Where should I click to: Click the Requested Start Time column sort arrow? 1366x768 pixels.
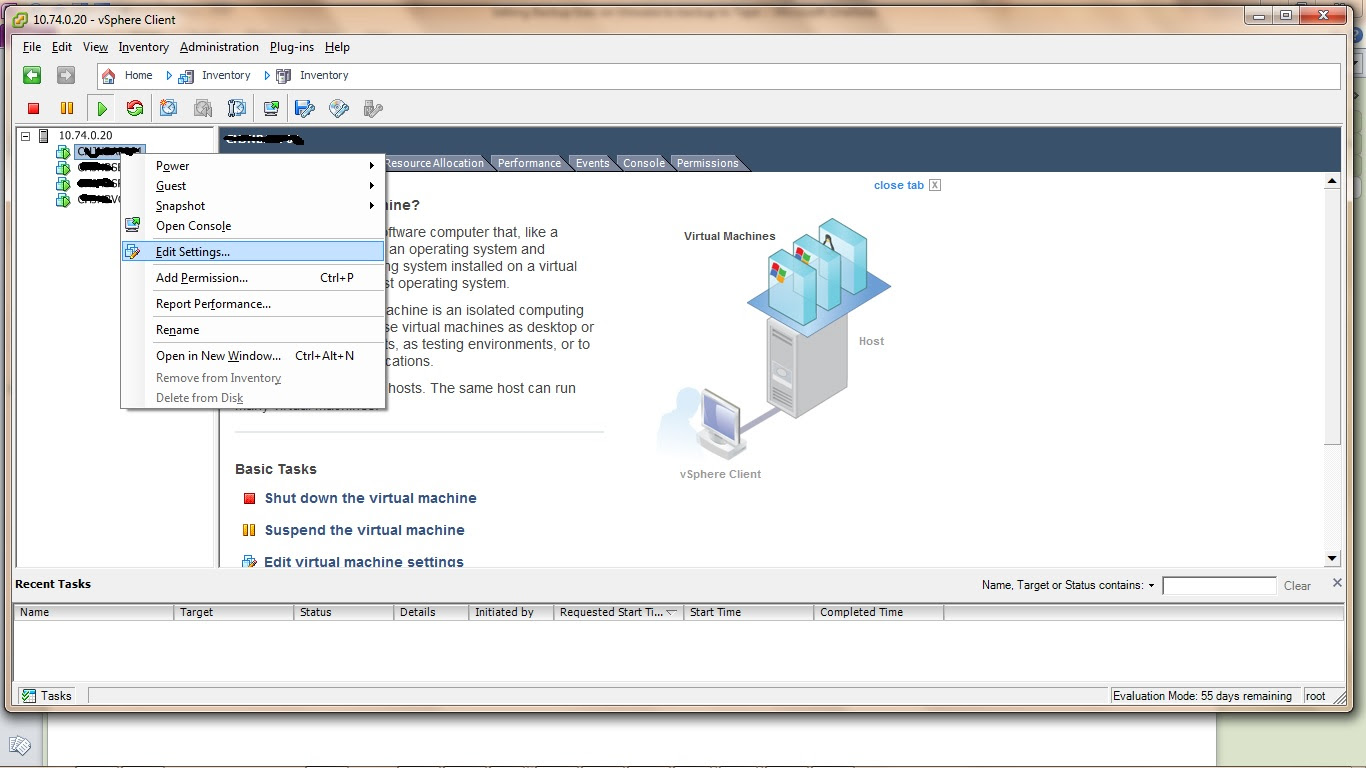(x=671, y=612)
